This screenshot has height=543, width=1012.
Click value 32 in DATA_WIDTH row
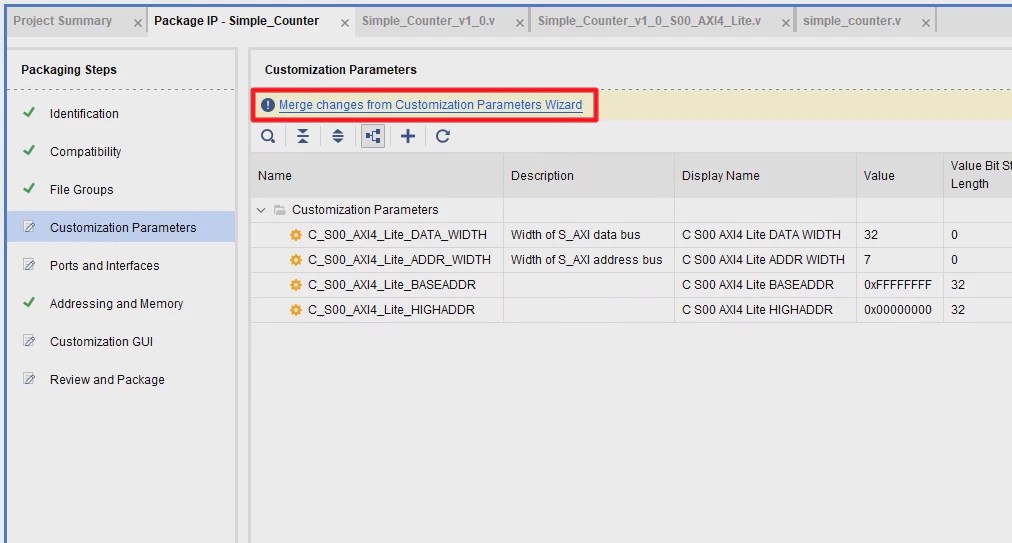tap(871, 235)
